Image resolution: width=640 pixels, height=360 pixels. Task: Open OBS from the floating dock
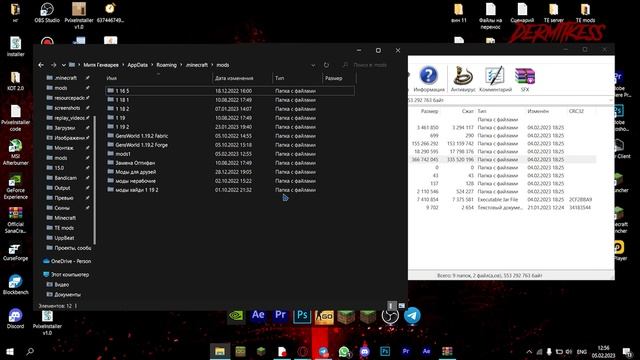[x=390, y=316]
